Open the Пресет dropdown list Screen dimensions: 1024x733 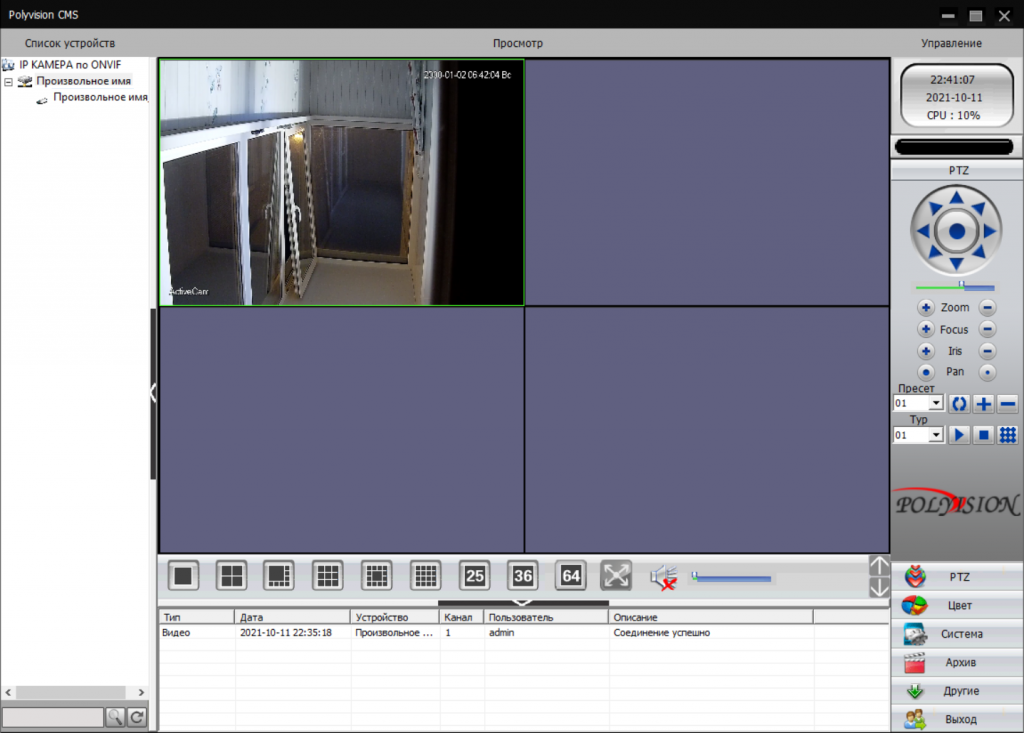[936, 404]
